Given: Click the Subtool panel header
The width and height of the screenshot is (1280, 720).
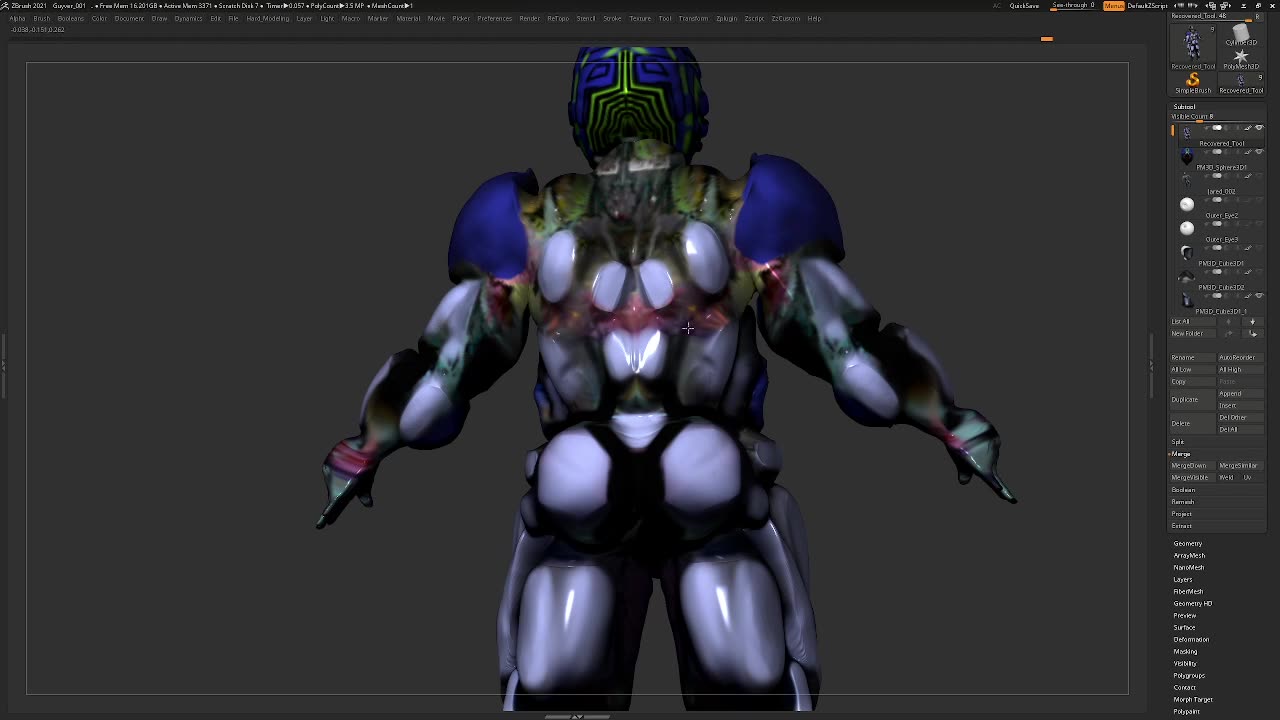Looking at the screenshot, I should pos(1184,106).
